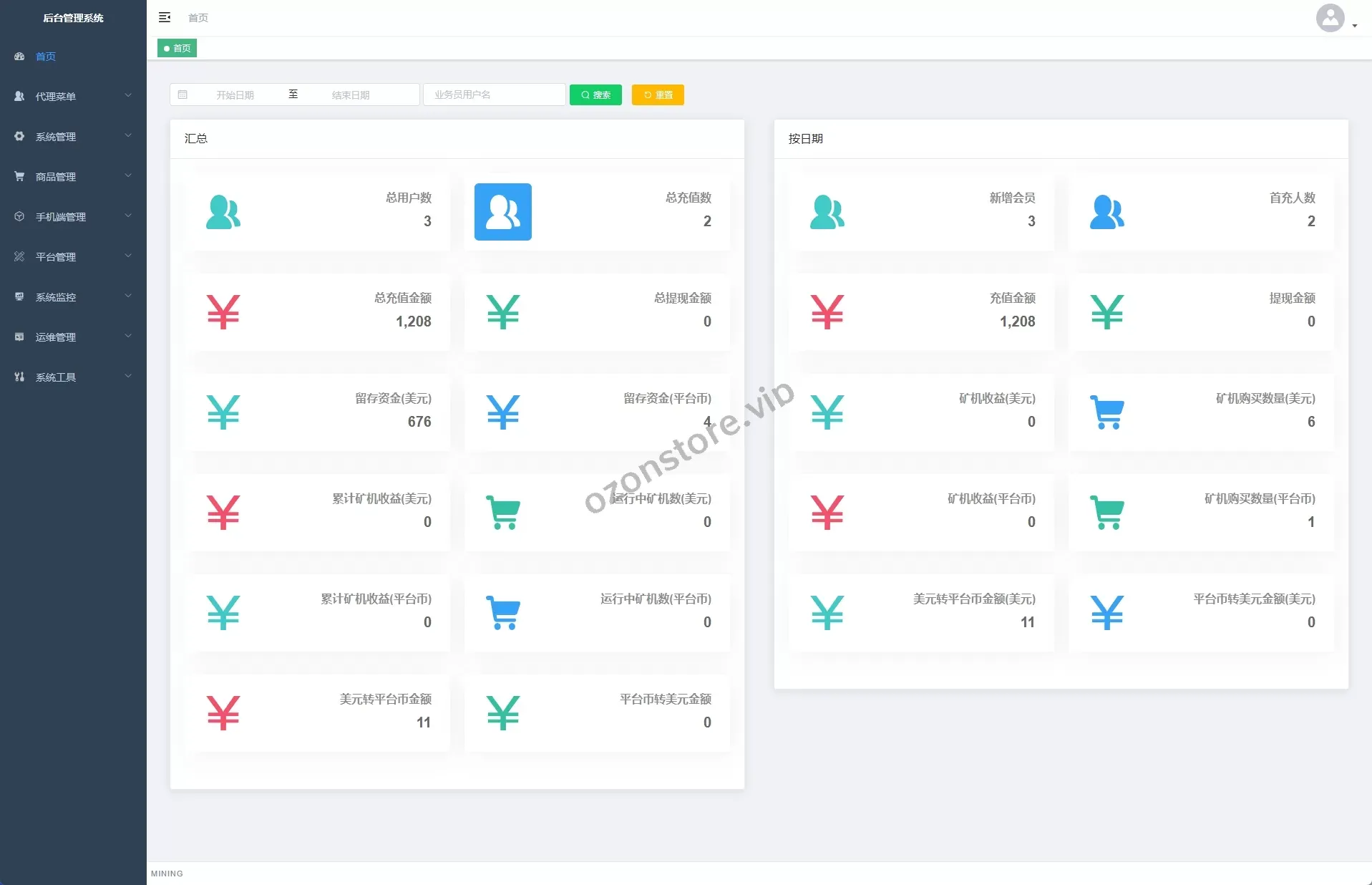Select 首页 in the left sidebar

(46, 56)
